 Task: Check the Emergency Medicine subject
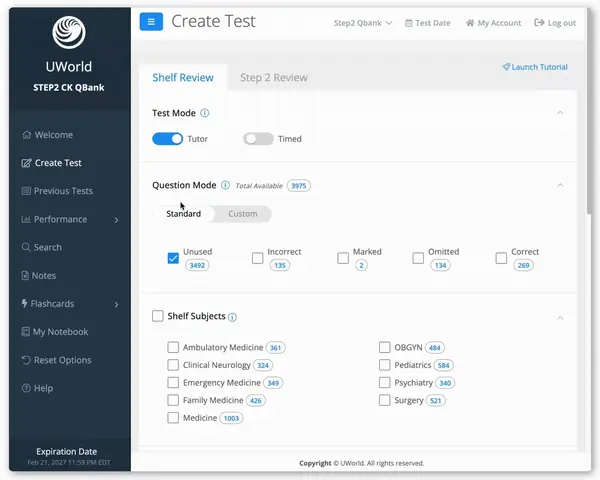tap(173, 382)
